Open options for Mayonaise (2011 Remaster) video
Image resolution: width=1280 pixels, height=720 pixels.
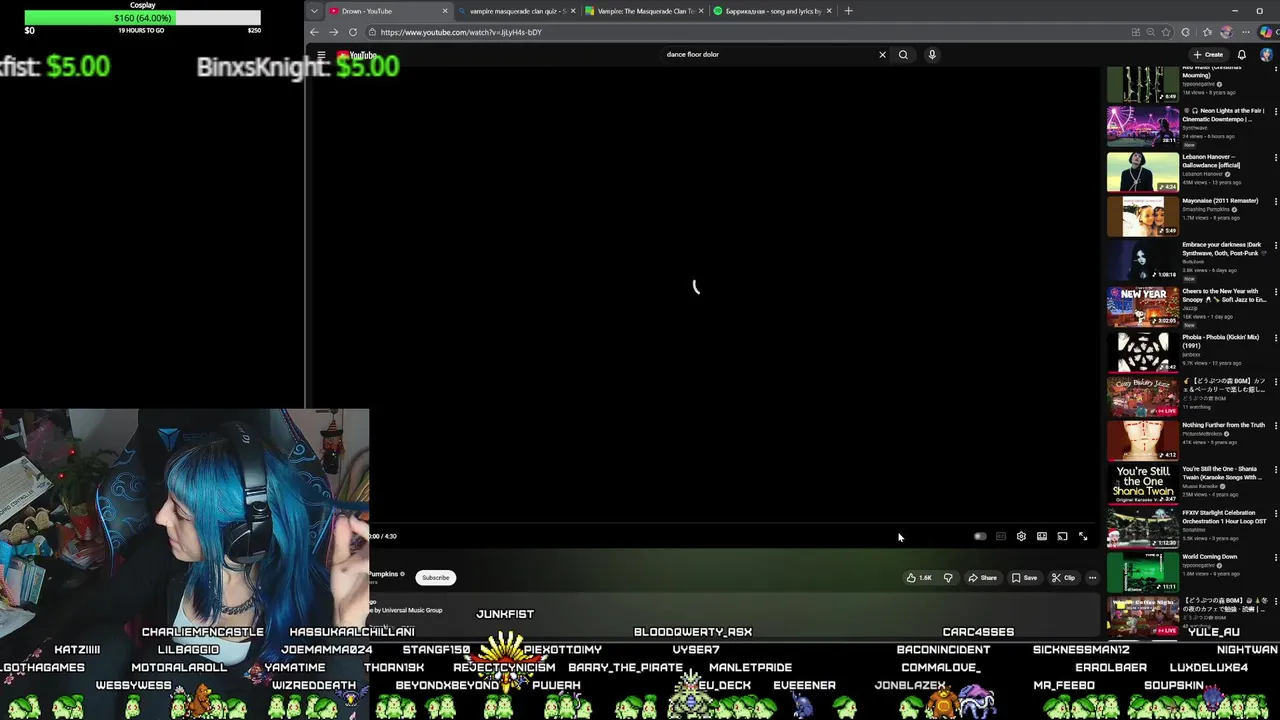pyautogui.click(x=1276, y=201)
